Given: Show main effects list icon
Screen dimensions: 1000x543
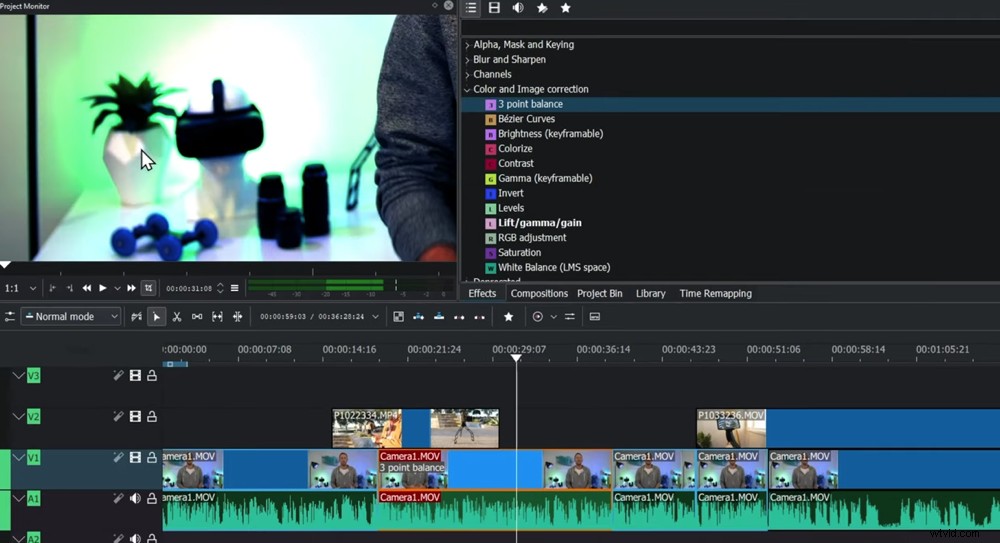Looking at the screenshot, I should click(471, 8).
